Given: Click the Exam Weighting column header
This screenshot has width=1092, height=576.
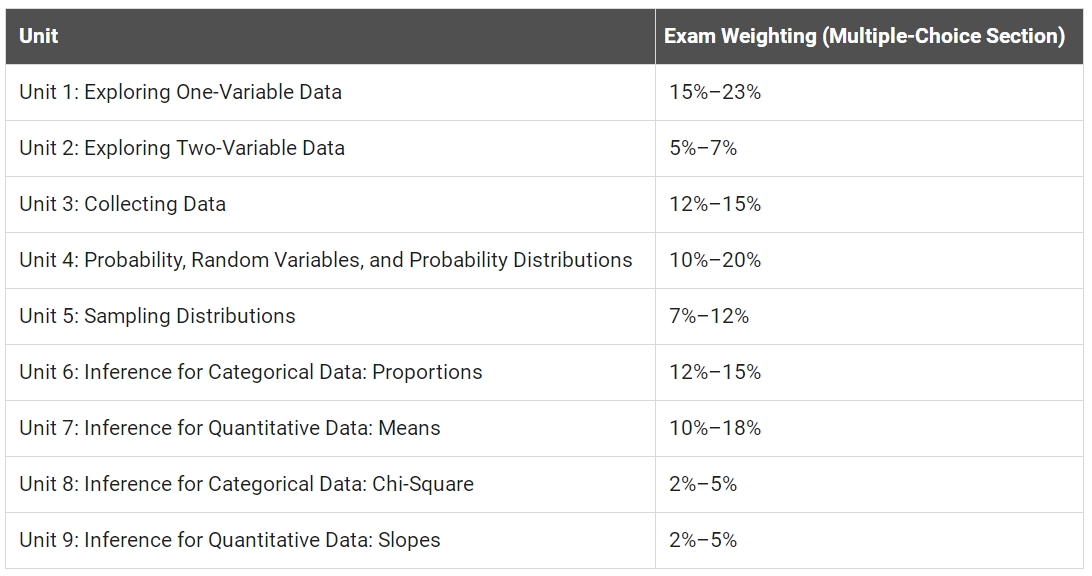Looking at the screenshot, I should coord(864,36).
